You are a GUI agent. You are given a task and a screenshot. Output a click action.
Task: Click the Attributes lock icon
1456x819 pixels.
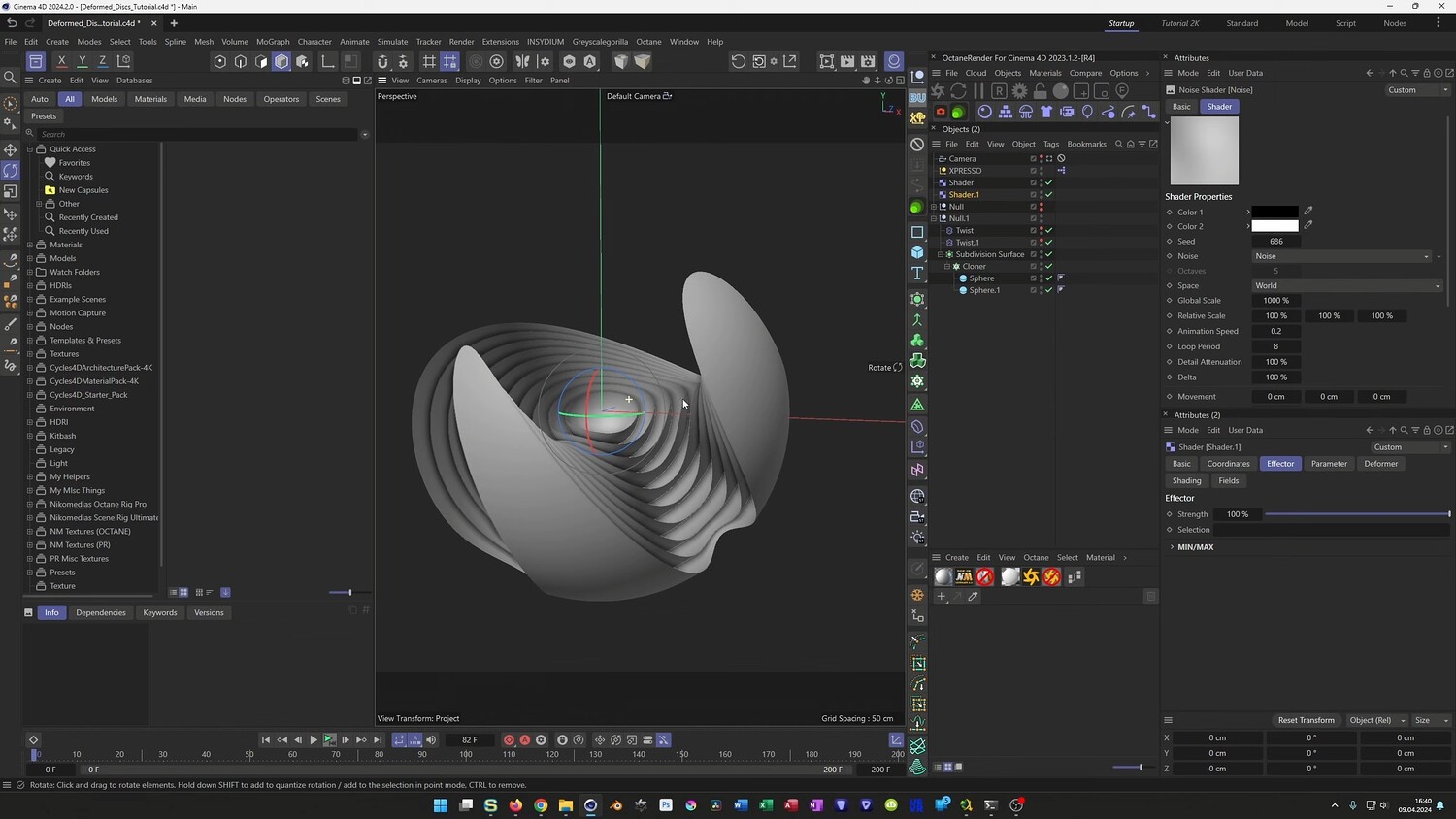1426,73
